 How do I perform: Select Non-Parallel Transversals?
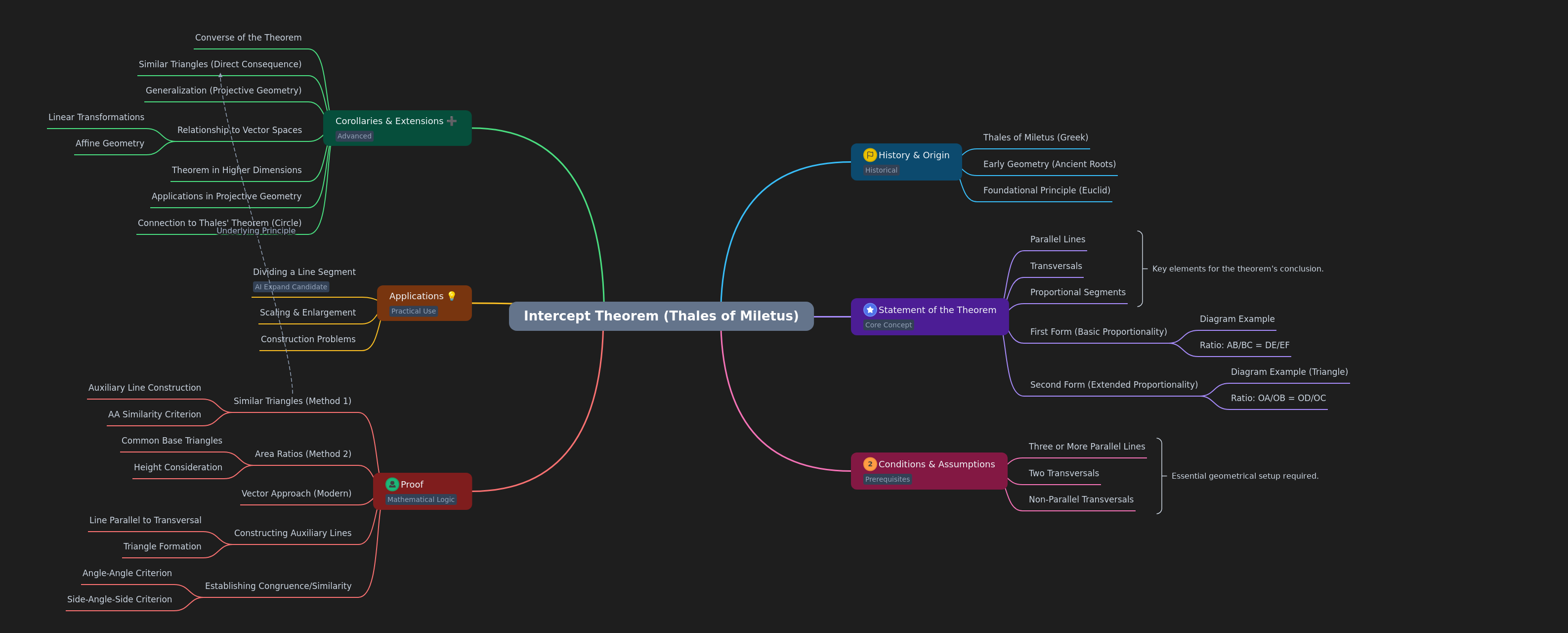click(1080, 500)
